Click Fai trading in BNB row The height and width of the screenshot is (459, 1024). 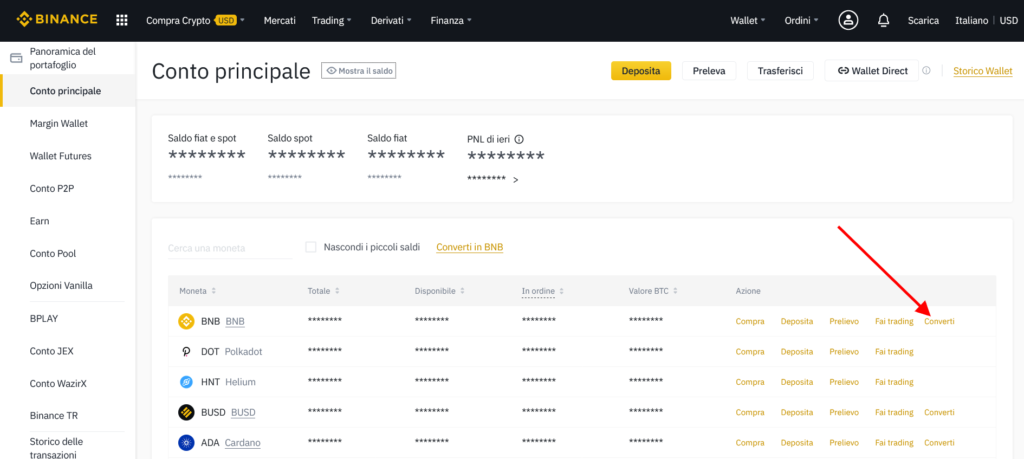click(894, 321)
